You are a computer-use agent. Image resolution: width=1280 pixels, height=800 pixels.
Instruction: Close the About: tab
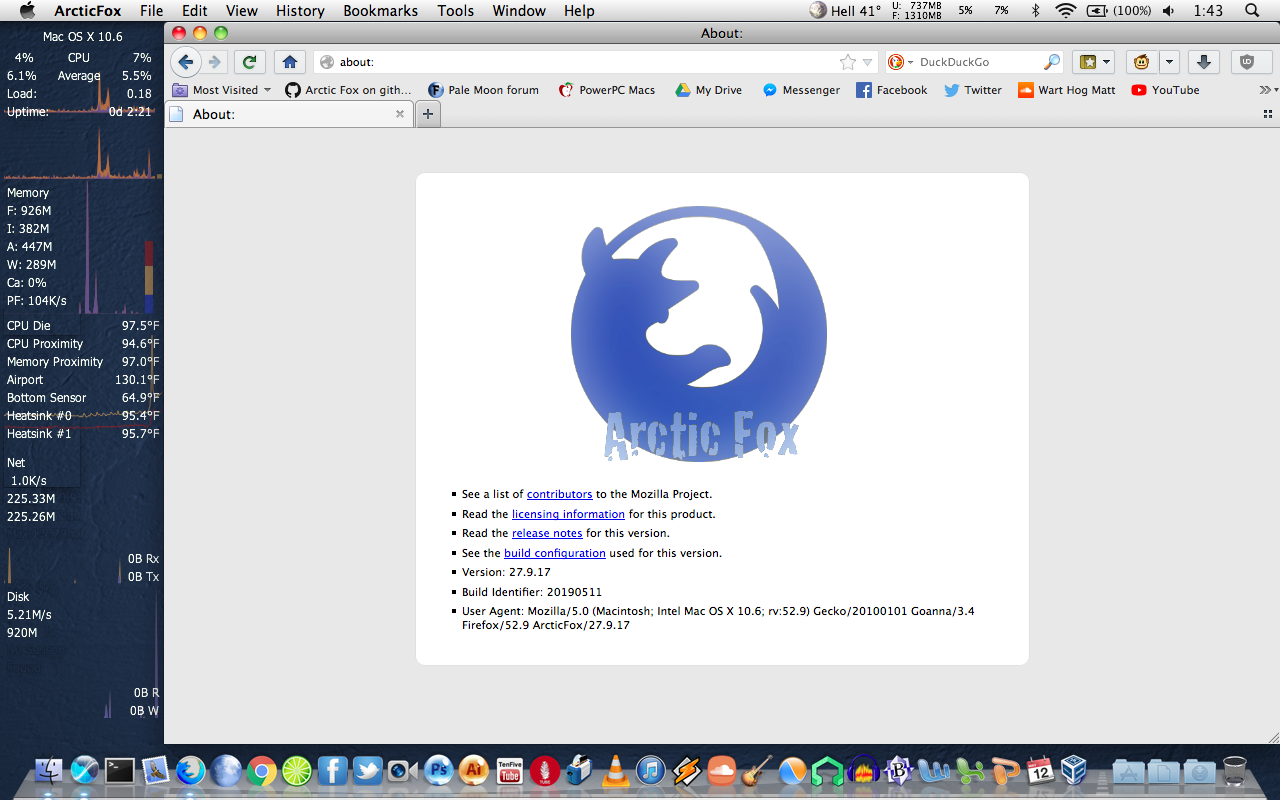pyautogui.click(x=400, y=114)
